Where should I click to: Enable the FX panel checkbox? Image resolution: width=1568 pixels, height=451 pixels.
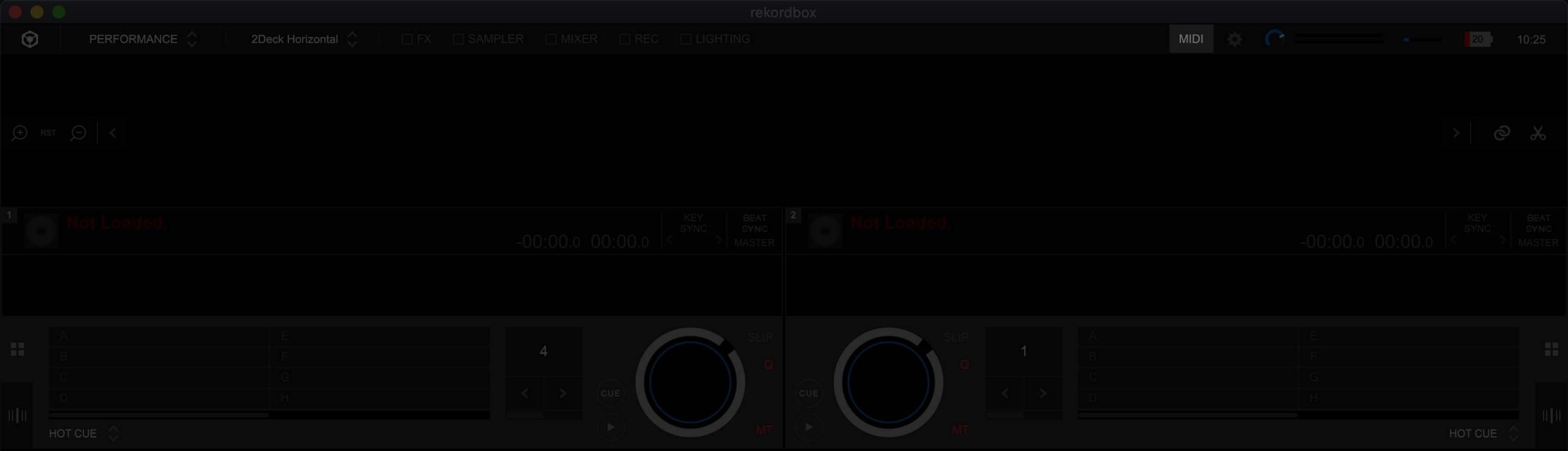tap(407, 39)
